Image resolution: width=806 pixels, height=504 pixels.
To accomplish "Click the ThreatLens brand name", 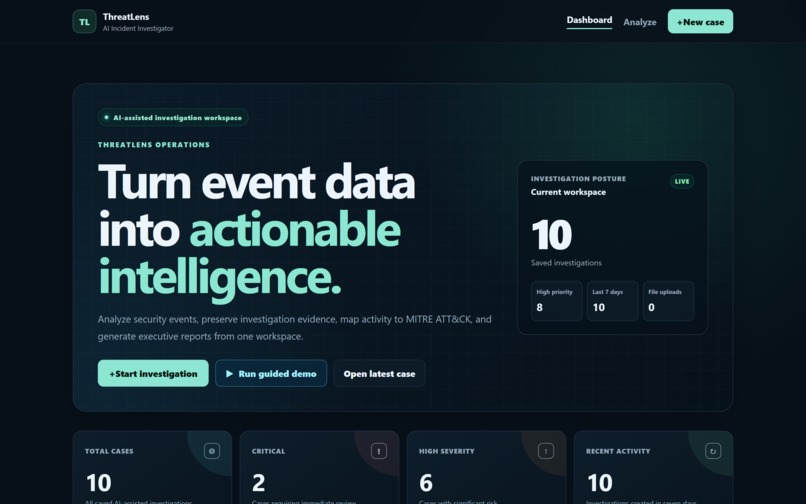I will (x=126, y=17).
